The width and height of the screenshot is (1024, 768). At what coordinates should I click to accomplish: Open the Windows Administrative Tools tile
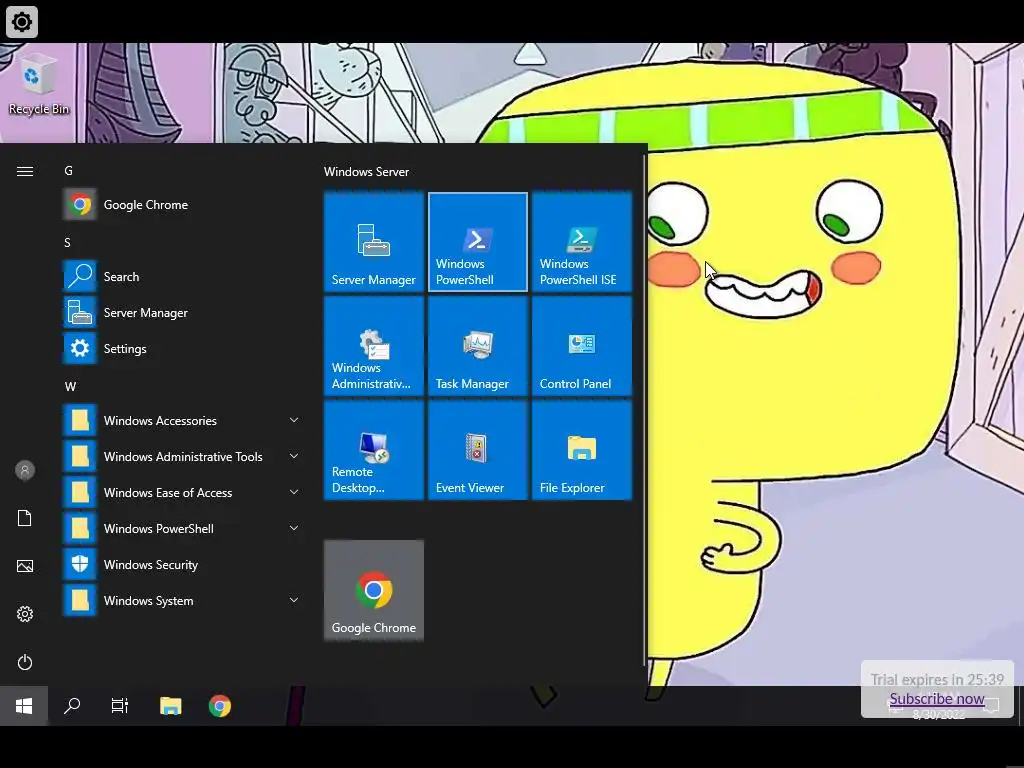[374, 346]
